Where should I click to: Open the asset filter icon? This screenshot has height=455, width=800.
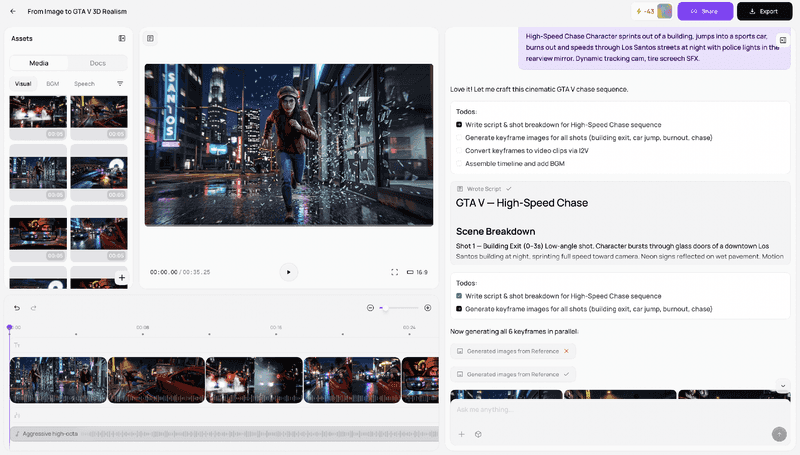pos(120,84)
